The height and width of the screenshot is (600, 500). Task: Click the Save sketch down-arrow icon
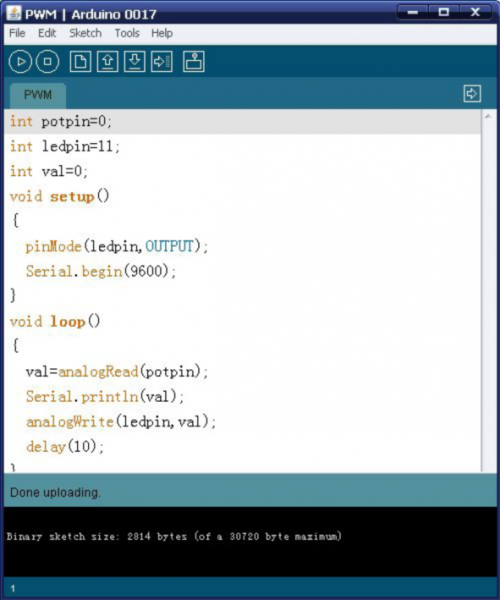(134, 62)
